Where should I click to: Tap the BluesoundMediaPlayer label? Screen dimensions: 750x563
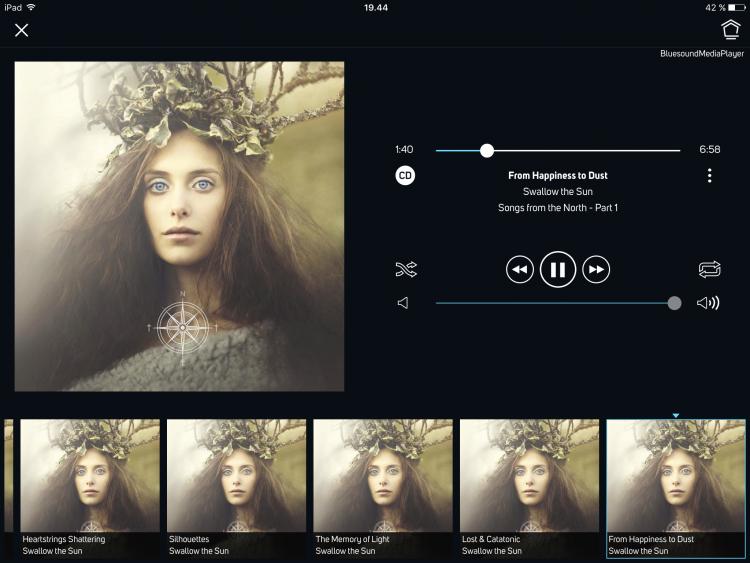coord(702,54)
